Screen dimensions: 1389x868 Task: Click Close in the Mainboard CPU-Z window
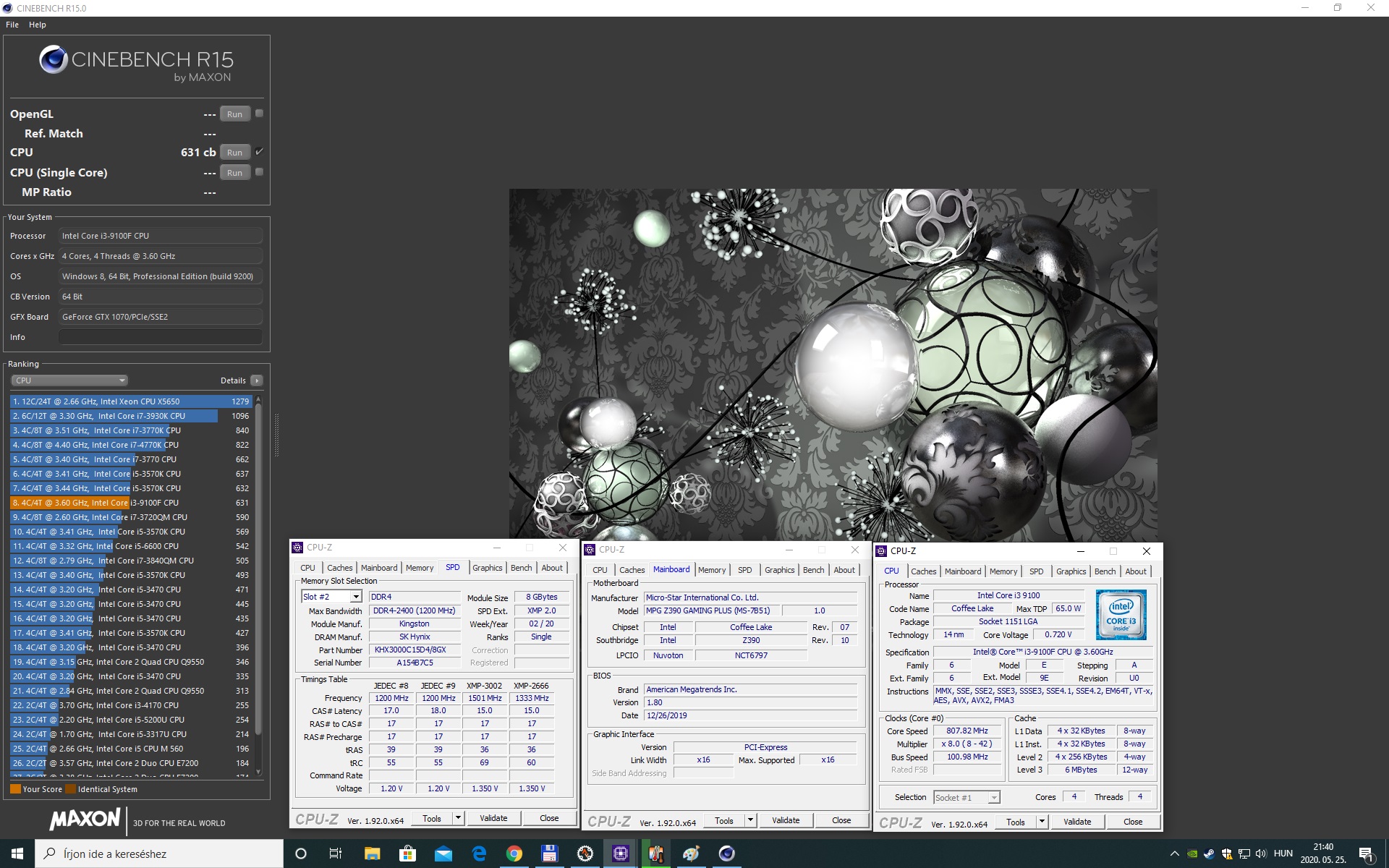pos(841,820)
